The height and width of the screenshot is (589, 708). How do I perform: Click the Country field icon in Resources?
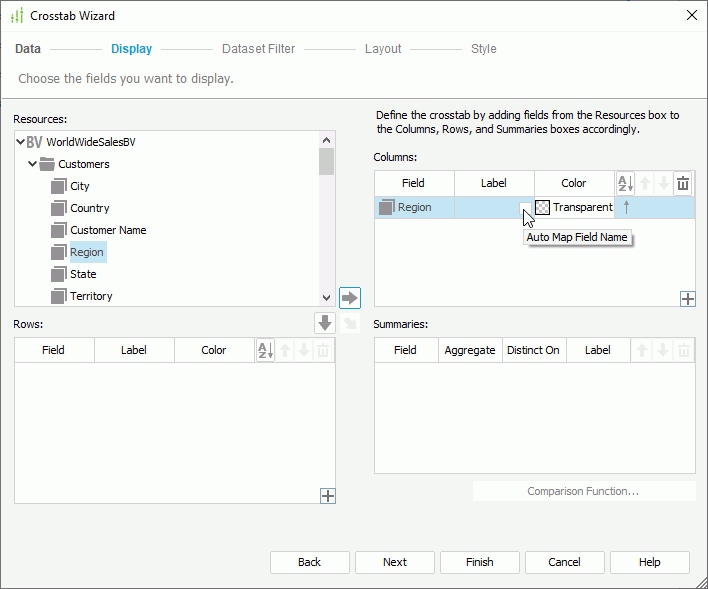click(59, 208)
